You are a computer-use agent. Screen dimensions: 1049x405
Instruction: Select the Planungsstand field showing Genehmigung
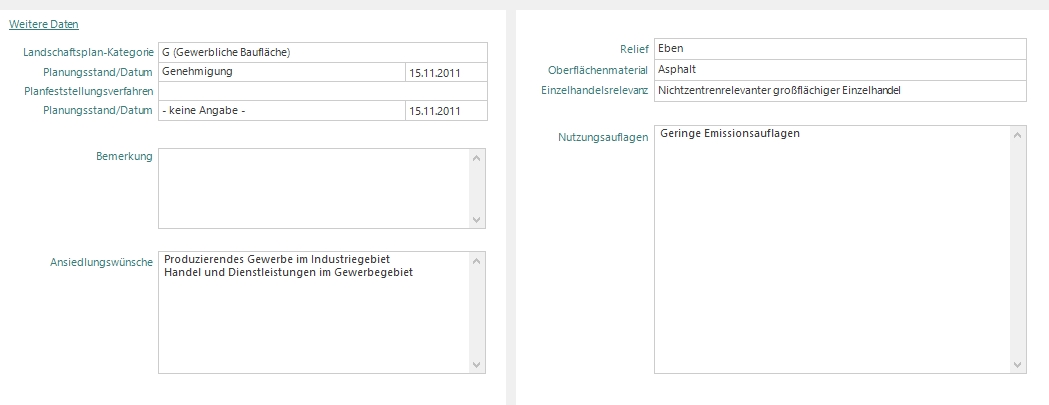point(280,72)
